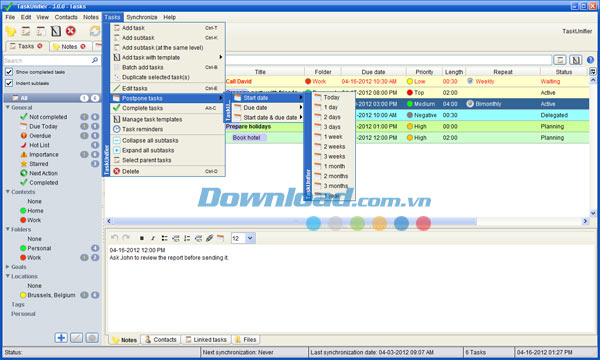Image resolution: width=600 pixels, height=360 pixels.
Task: Insert numbered list in note editor
Action: click(187, 238)
